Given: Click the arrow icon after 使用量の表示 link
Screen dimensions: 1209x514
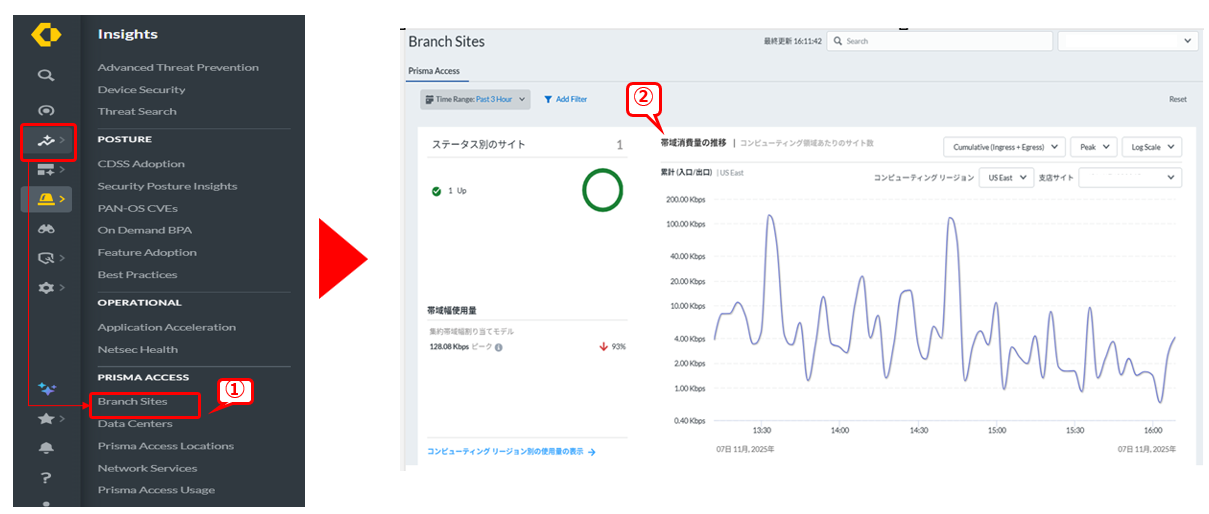Looking at the screenshot, I should click(x=591, y=452).
